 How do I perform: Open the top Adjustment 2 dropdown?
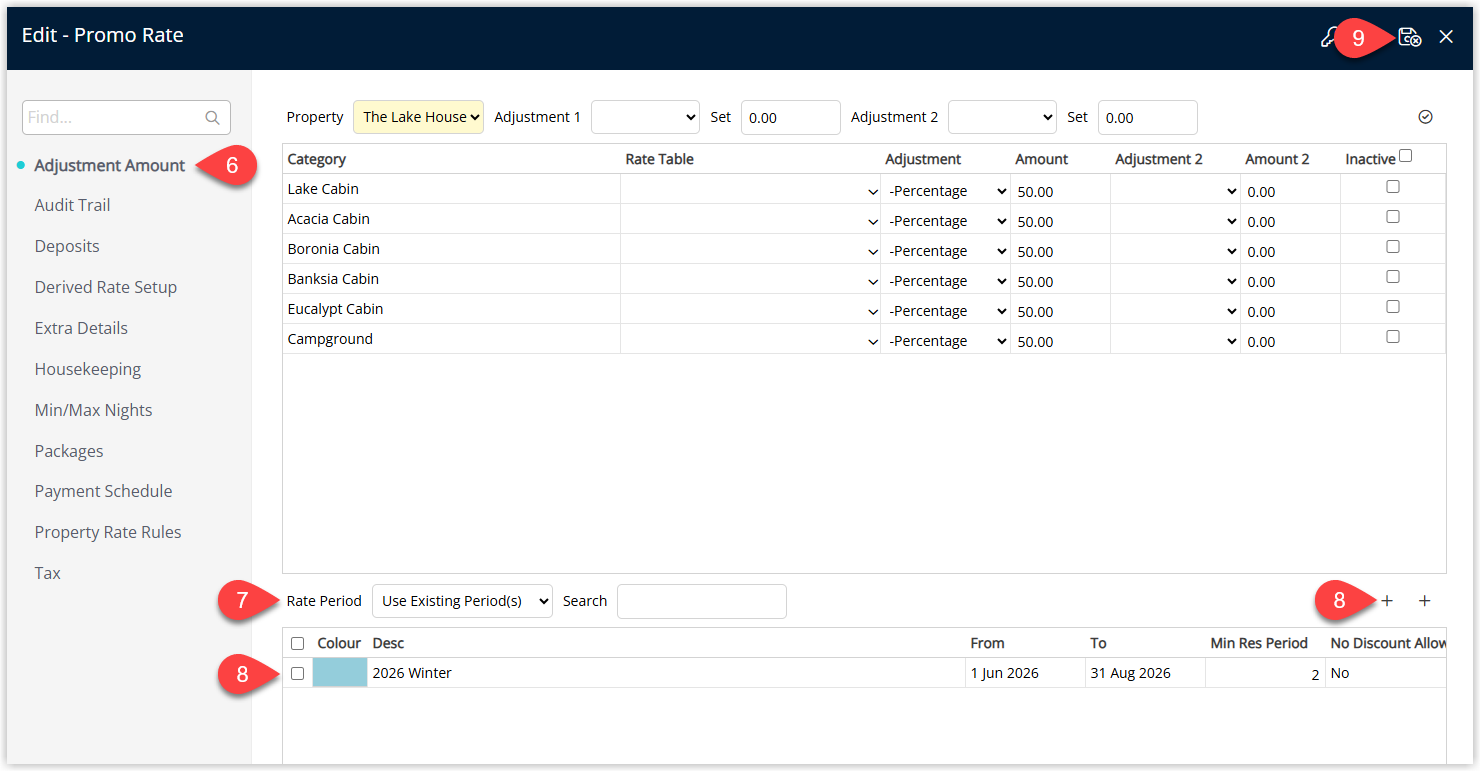1002,117
